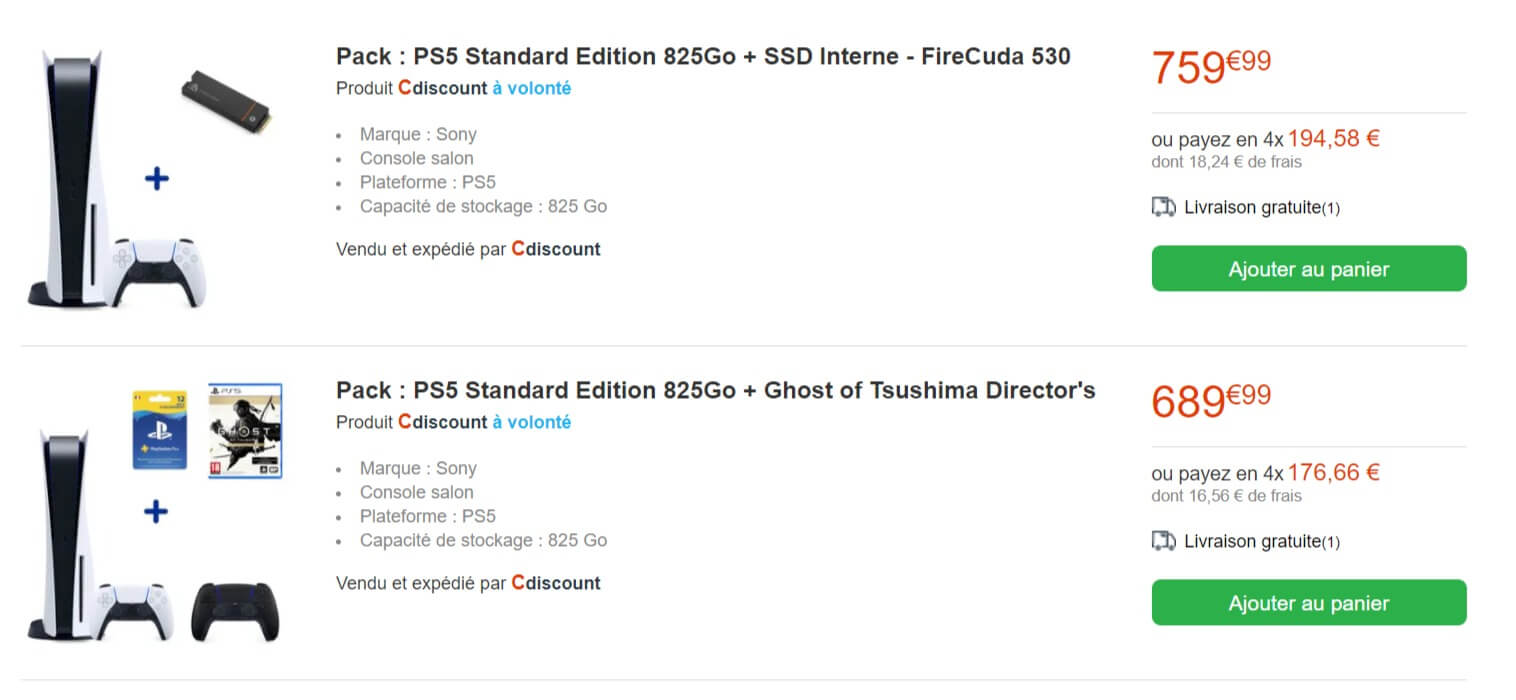The height and width of the screenshot is (700, 1516).
Task: Open the Ghost of Tsushima pack title
Action: (x=715, y=390)
